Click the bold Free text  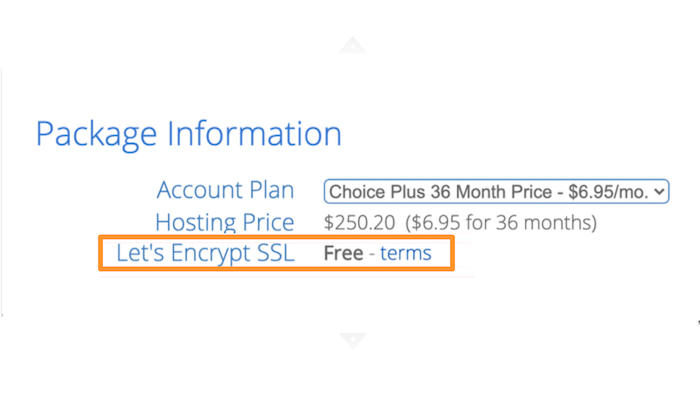tap(343, 253)
